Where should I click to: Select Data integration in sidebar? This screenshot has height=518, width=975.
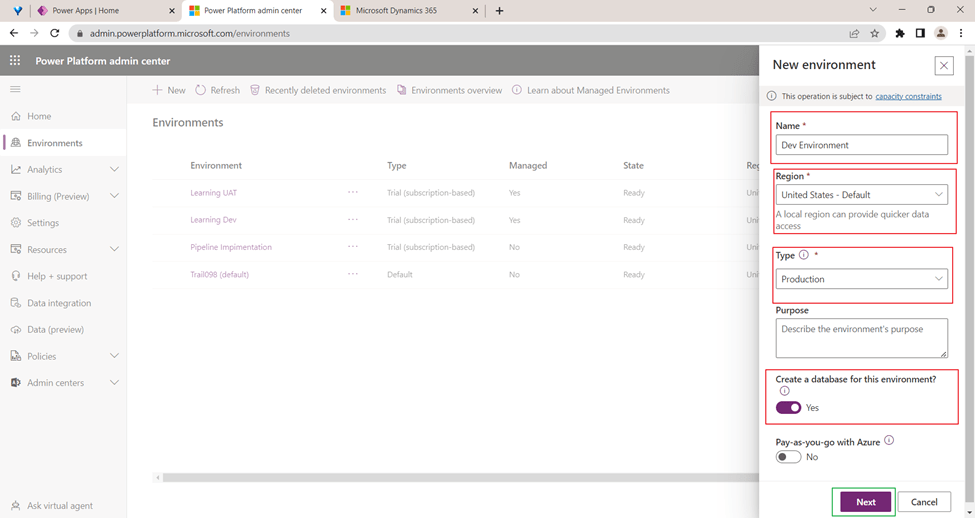[58, 303]
